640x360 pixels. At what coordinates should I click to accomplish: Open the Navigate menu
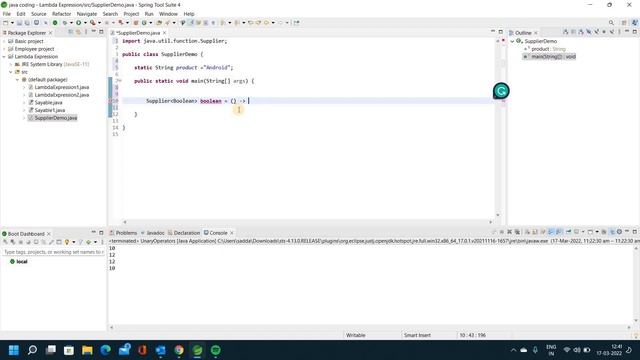(x=87, y=14)
